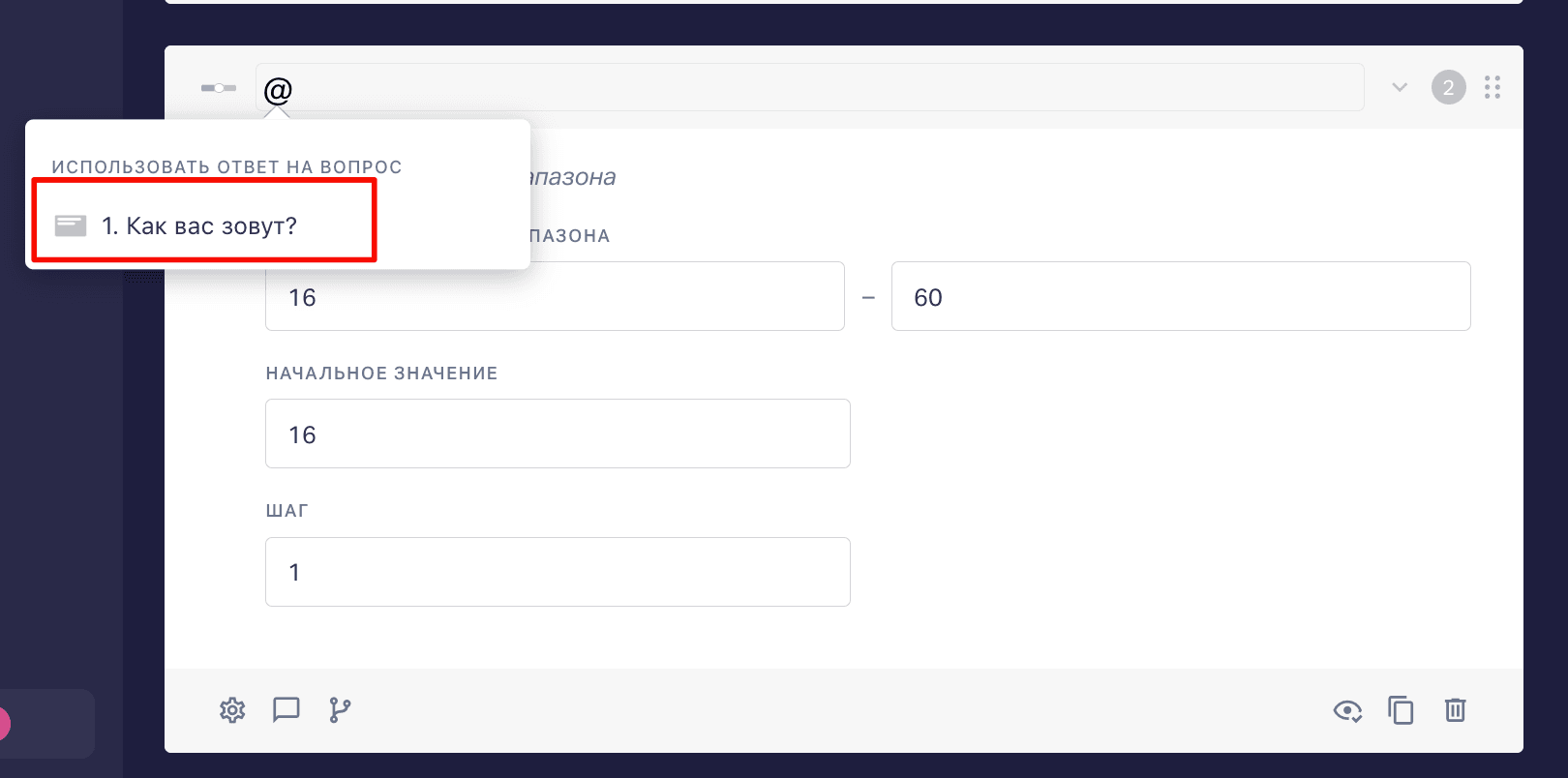Open the comment bubble icon
Screen dimensions: 1568x778
[x=286, y=710]
